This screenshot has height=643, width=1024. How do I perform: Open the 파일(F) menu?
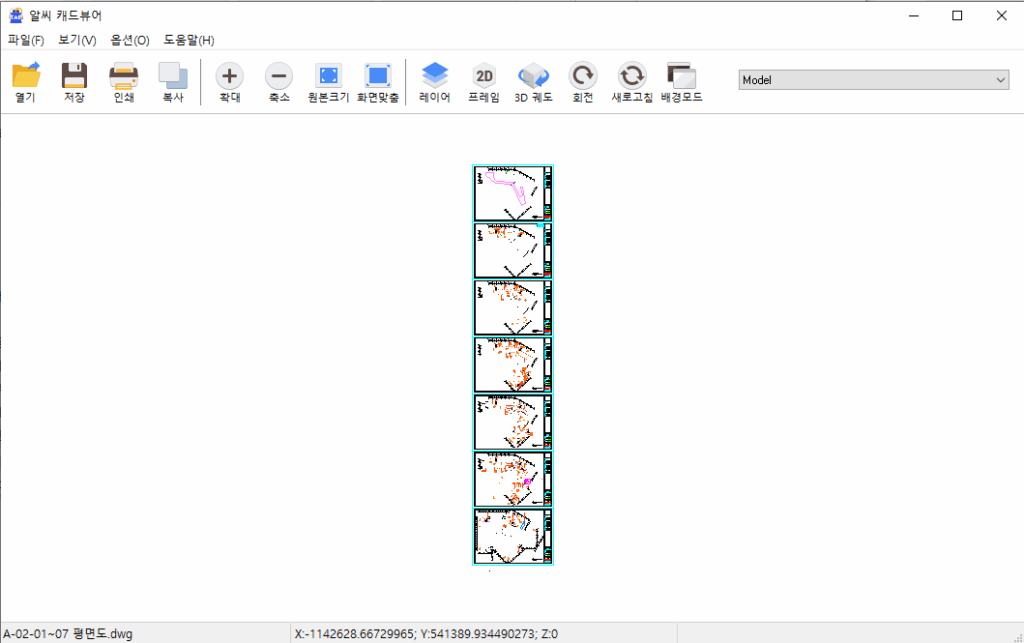click(x=26, y=40)
